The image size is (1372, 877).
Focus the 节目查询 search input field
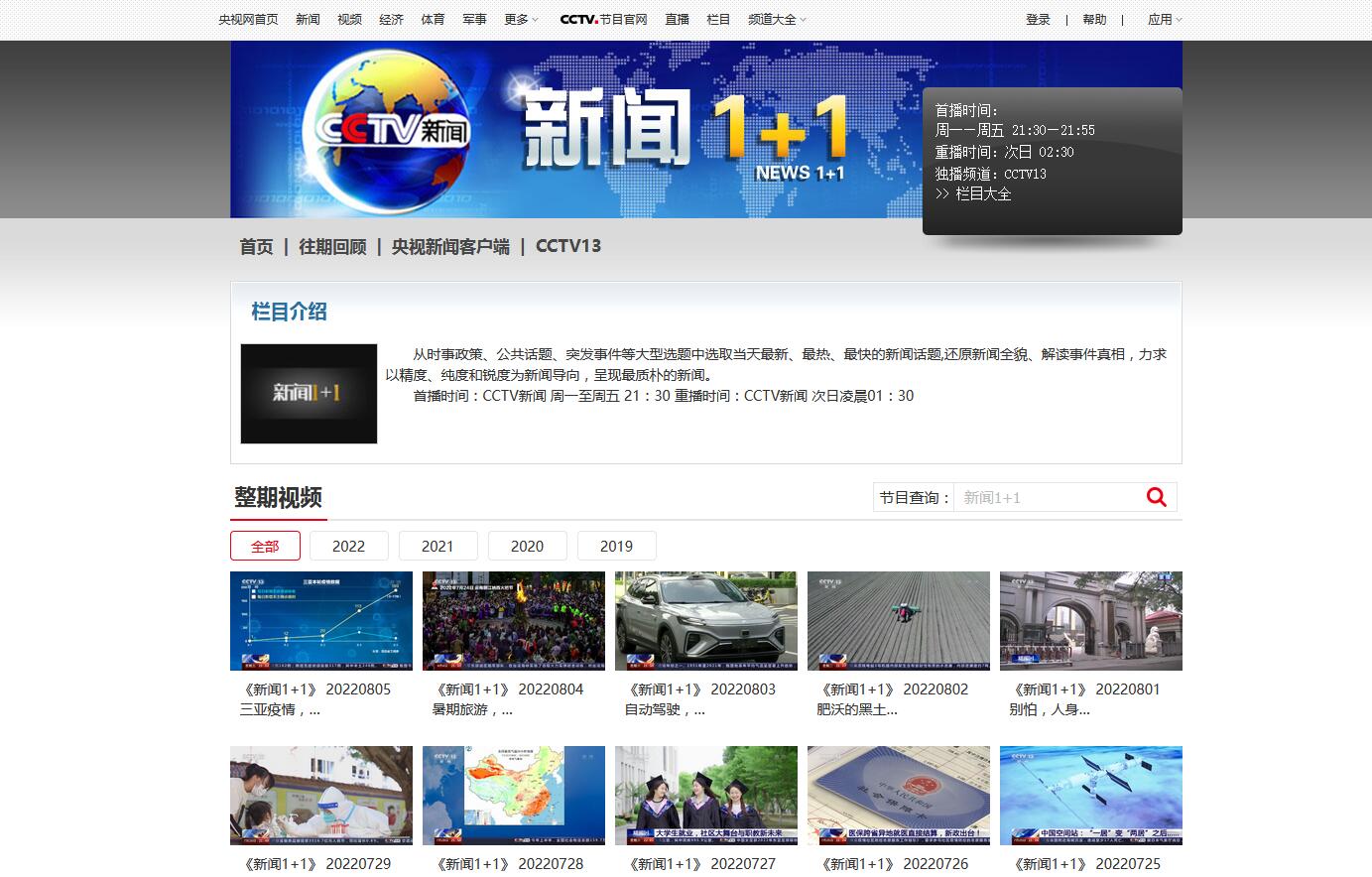coord(1046,497)
